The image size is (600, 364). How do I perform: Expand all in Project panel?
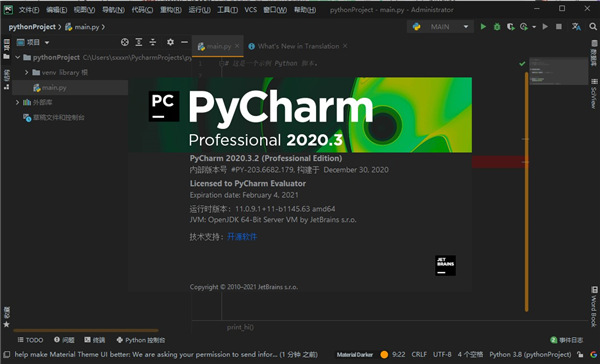(139, 42)
